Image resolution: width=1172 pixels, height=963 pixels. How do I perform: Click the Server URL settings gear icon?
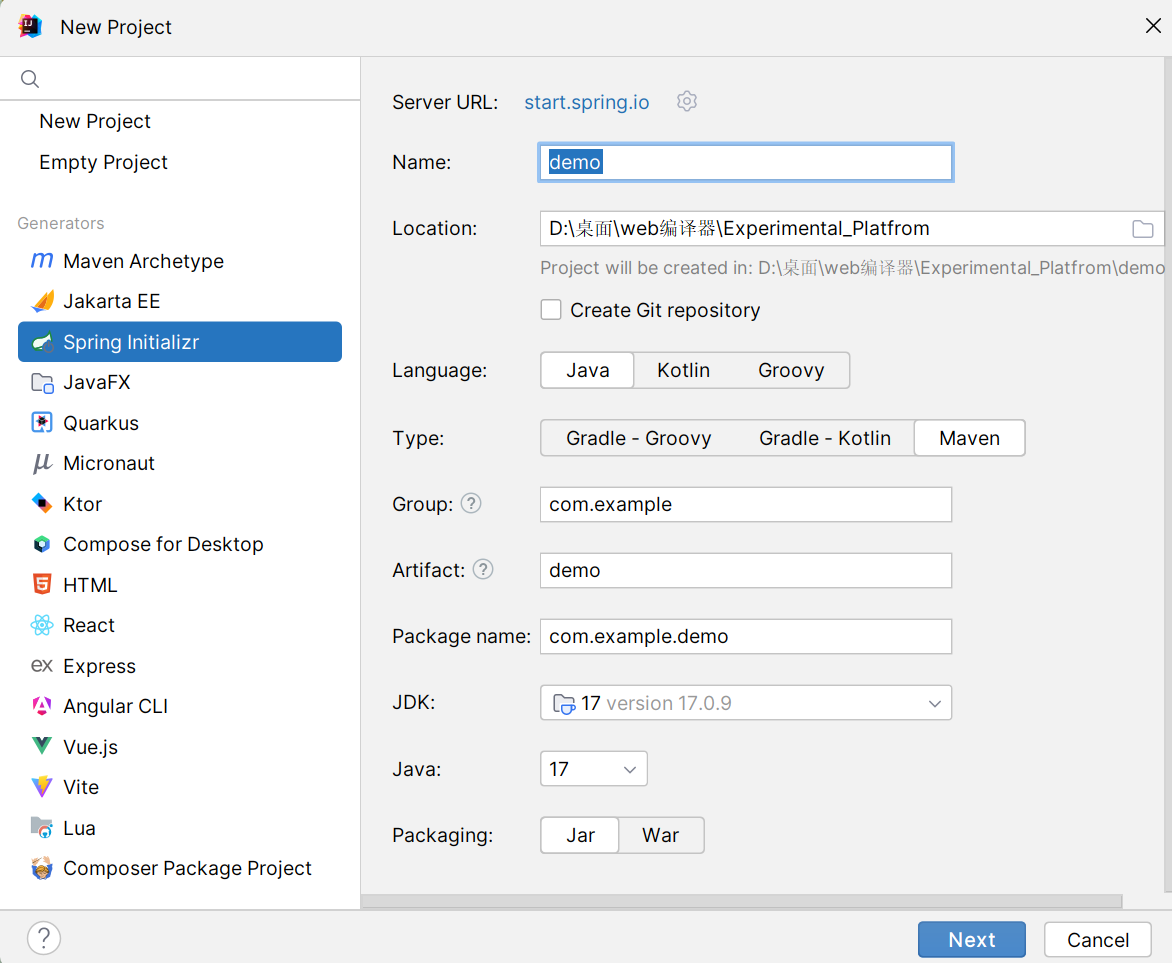point(686,101)
